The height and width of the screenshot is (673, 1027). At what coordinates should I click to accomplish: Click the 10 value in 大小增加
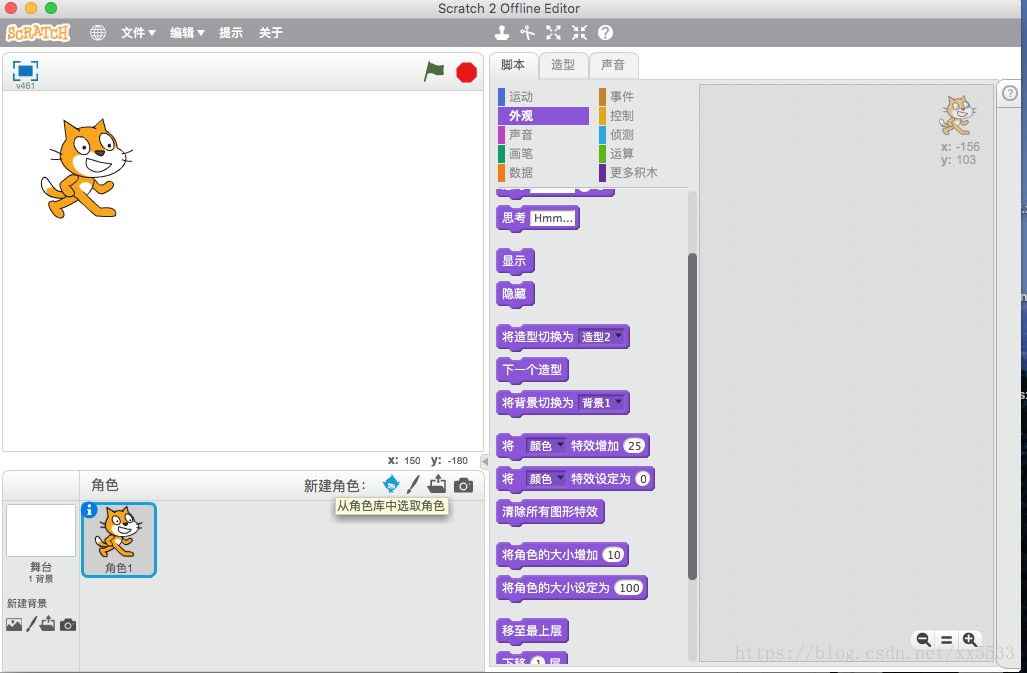click(x=614, y=555)
